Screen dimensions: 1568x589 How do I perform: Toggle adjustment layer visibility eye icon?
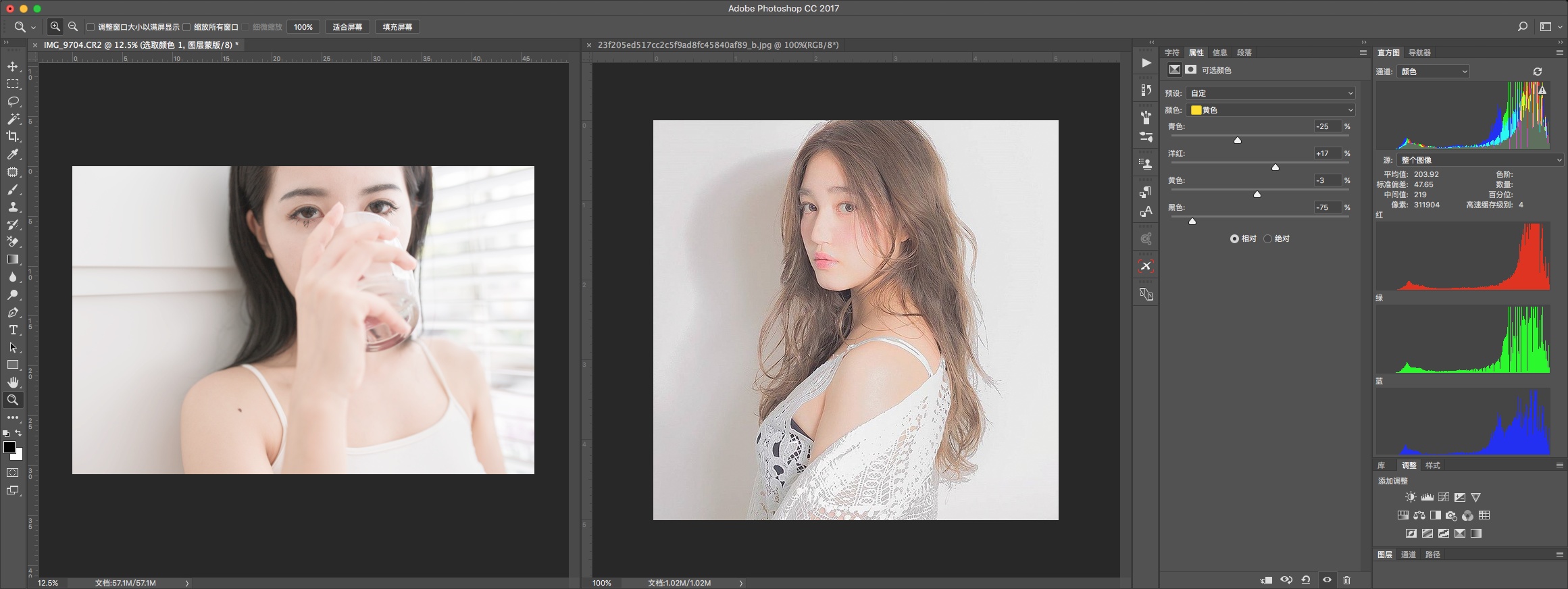[x=1327, y=580]
